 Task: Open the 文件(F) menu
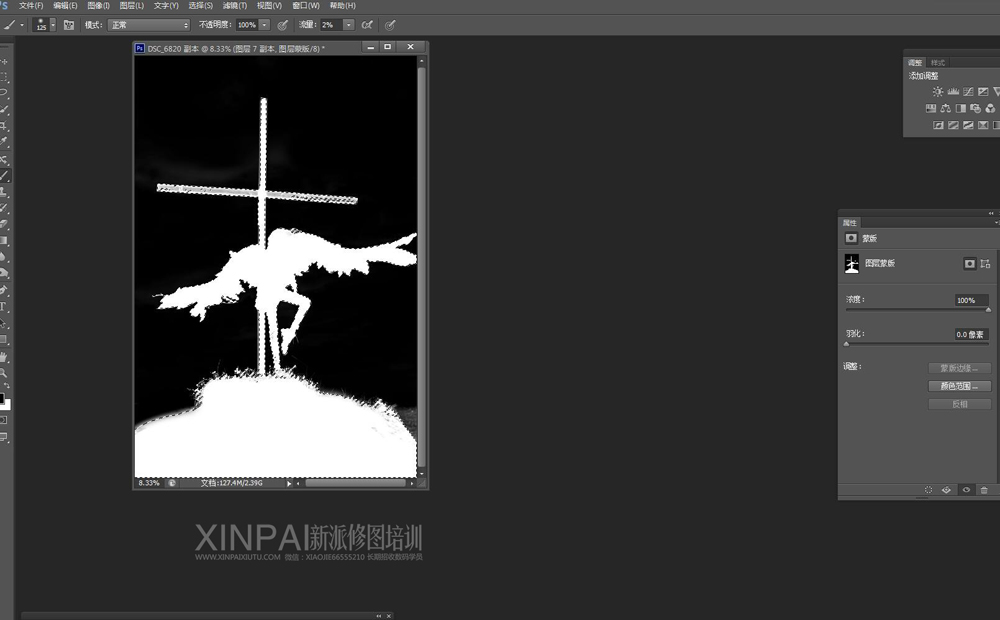(x=31, y=6)
